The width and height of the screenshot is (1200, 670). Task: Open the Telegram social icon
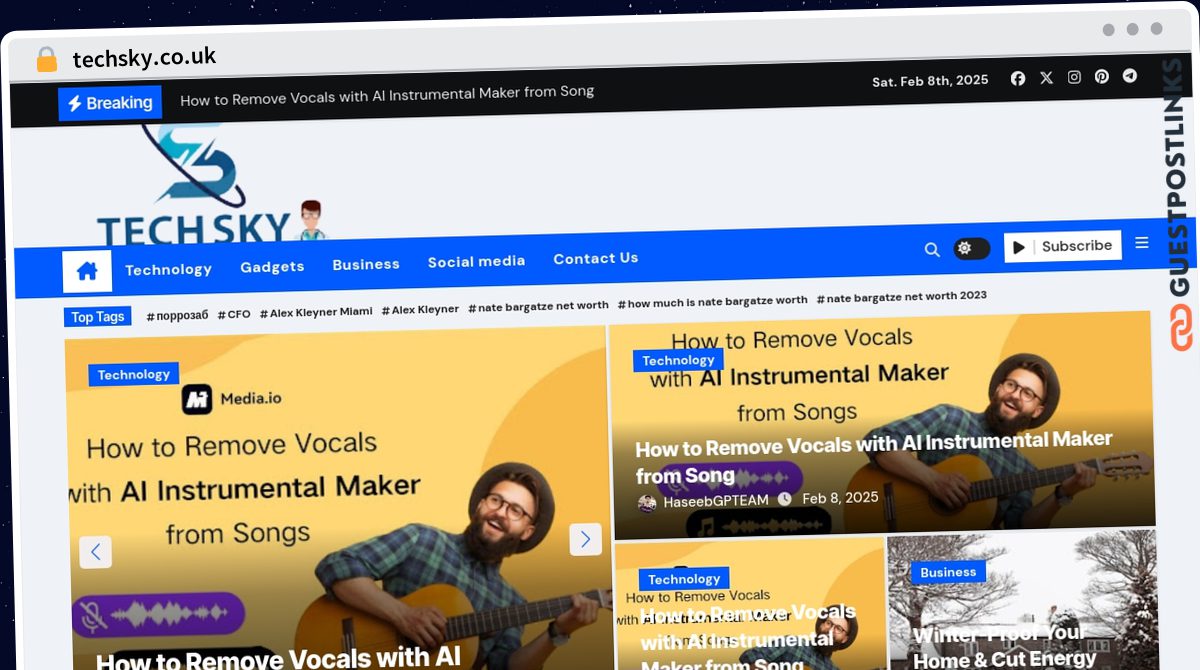pyautogui.click(x=1129, y=75)
